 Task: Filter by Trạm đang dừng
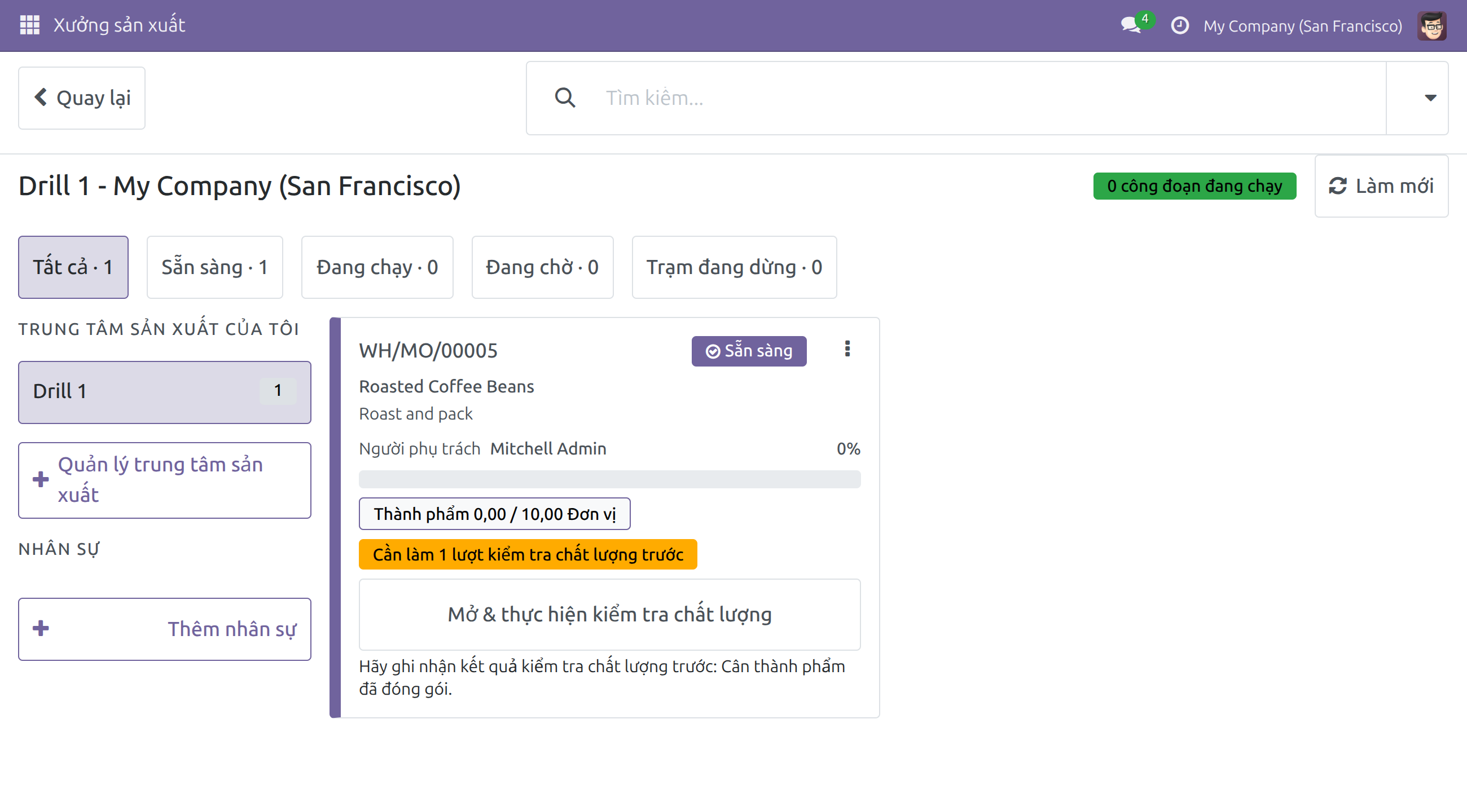pos(734,267)
